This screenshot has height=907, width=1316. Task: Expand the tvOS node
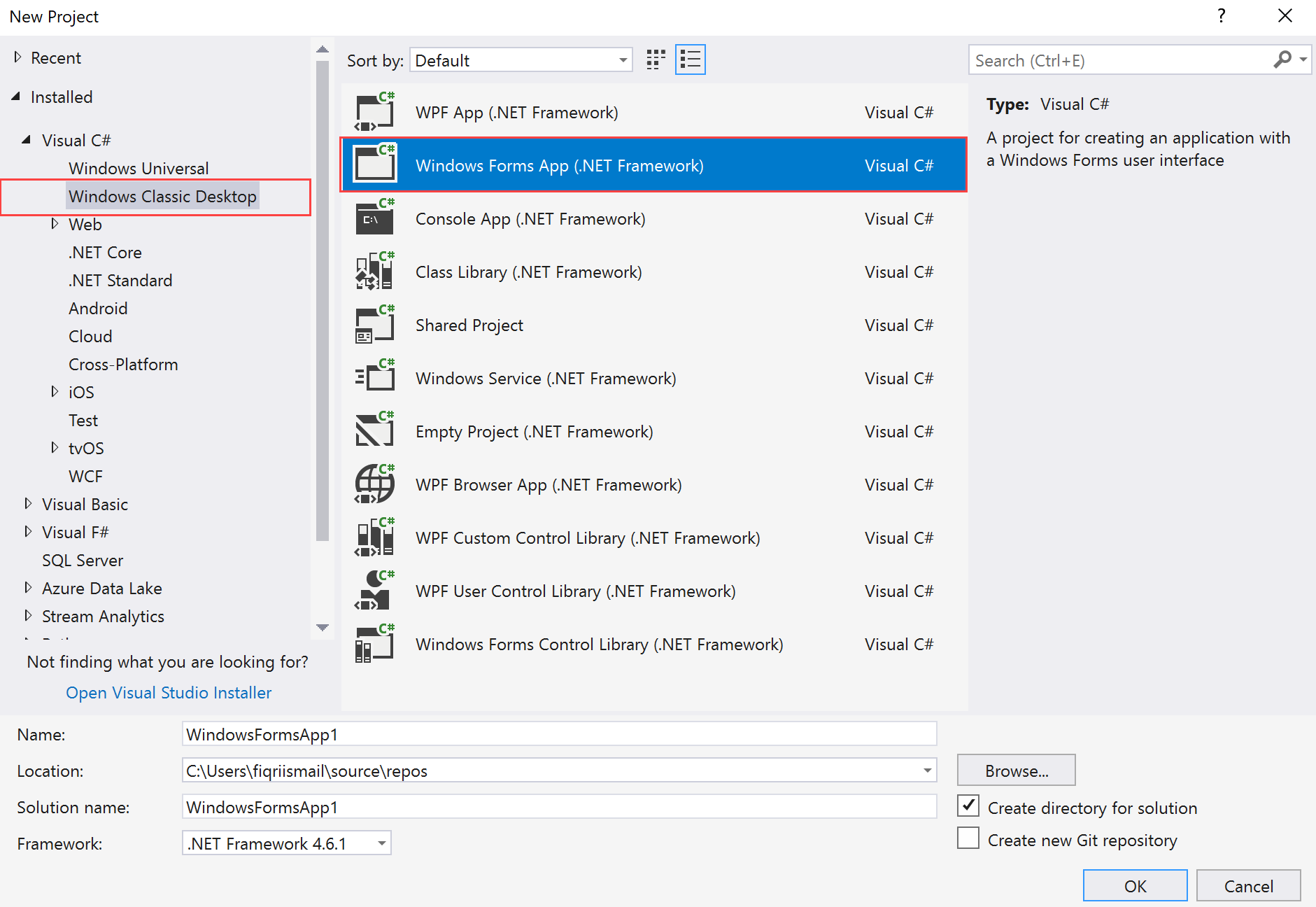pyautogui.click(x=55, y=448)
